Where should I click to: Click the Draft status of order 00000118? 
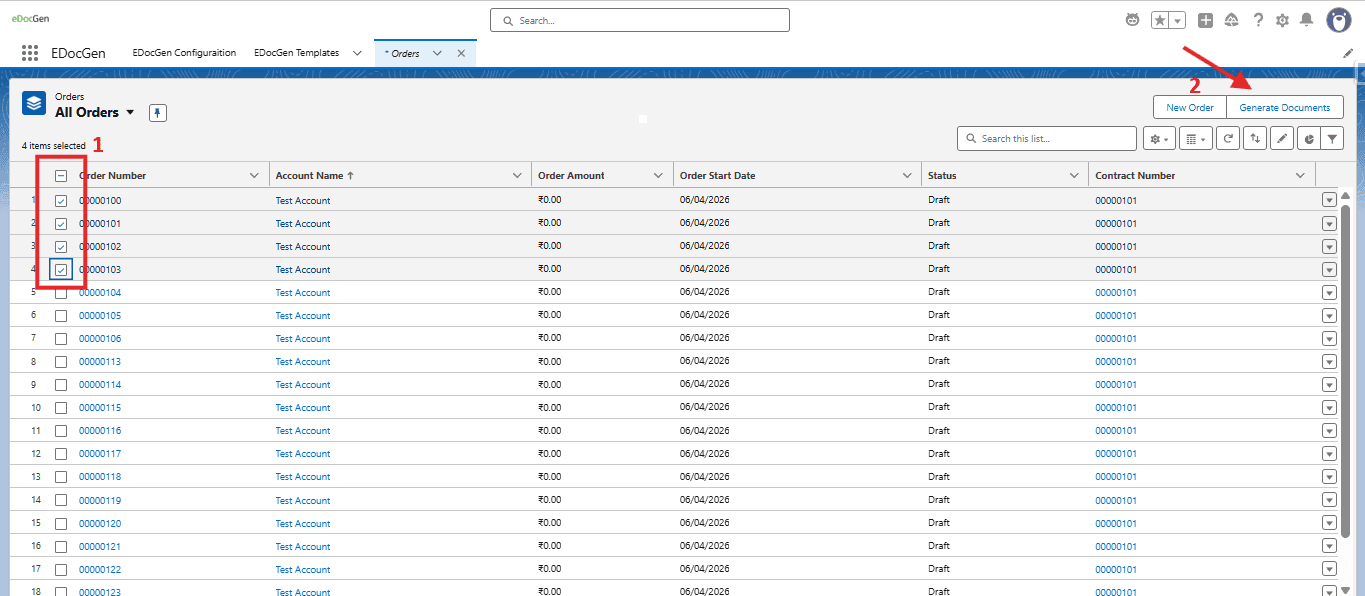[x=939, y=477]
